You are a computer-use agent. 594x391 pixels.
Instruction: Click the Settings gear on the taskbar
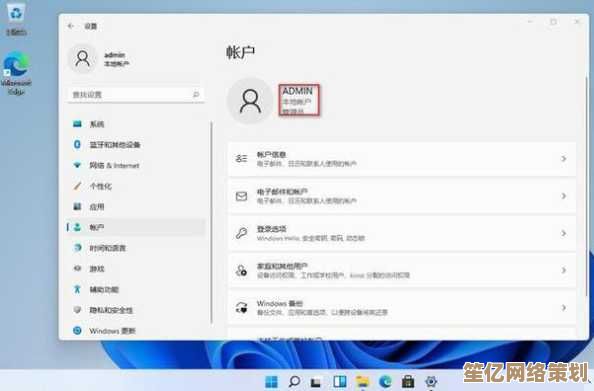coord(431,382)
